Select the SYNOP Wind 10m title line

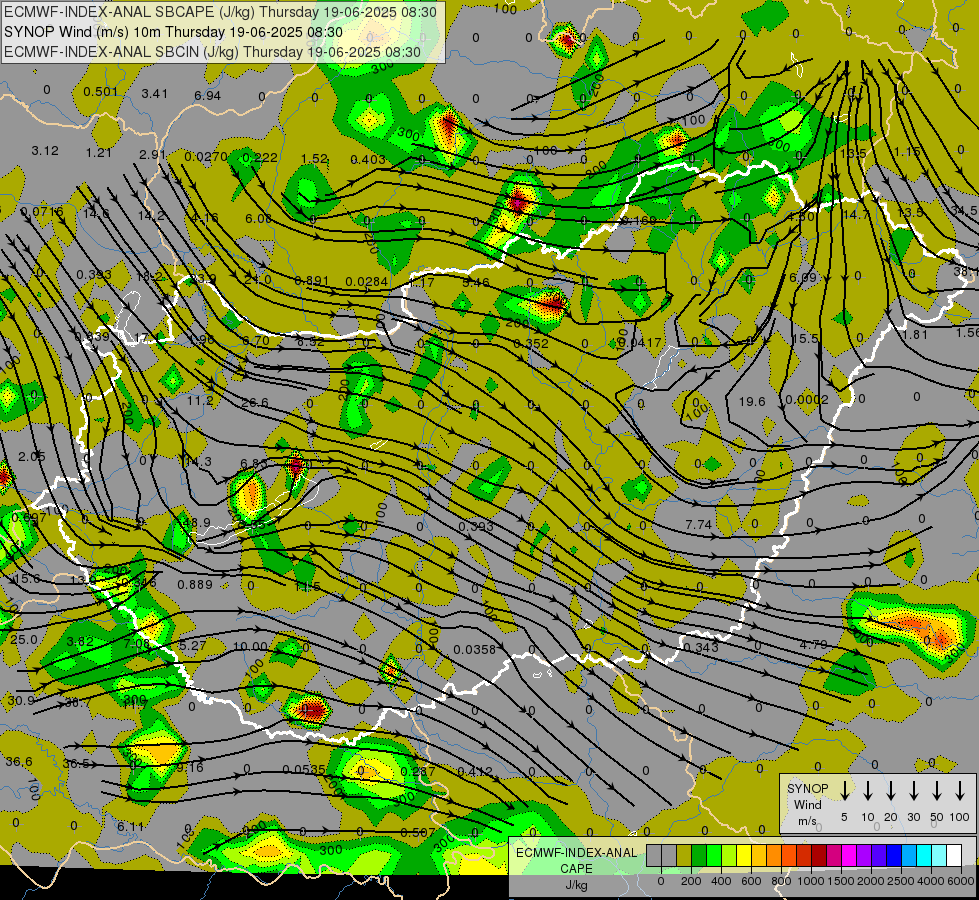coord(173,32)
